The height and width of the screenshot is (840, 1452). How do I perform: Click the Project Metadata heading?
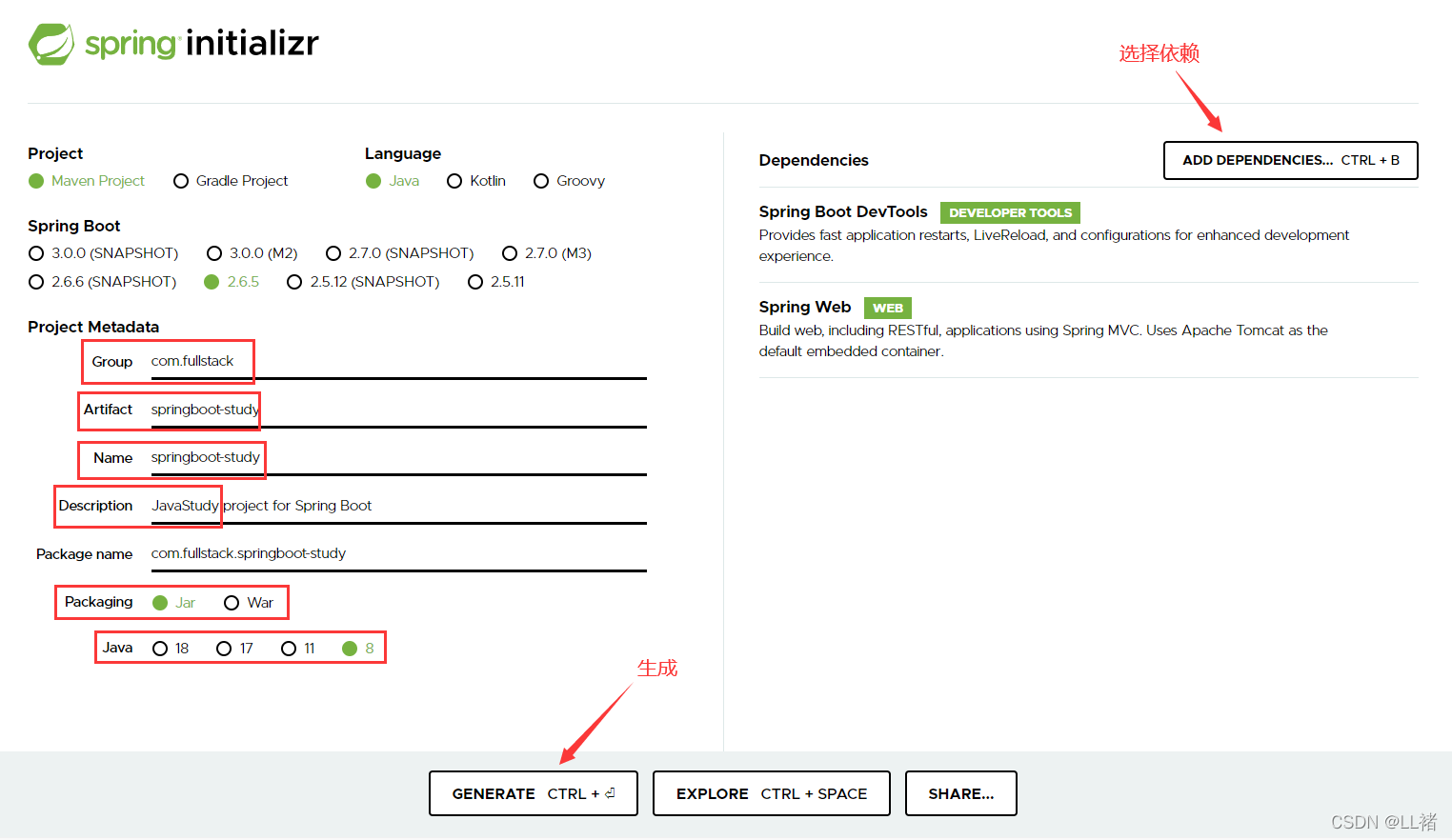(93, 327)
